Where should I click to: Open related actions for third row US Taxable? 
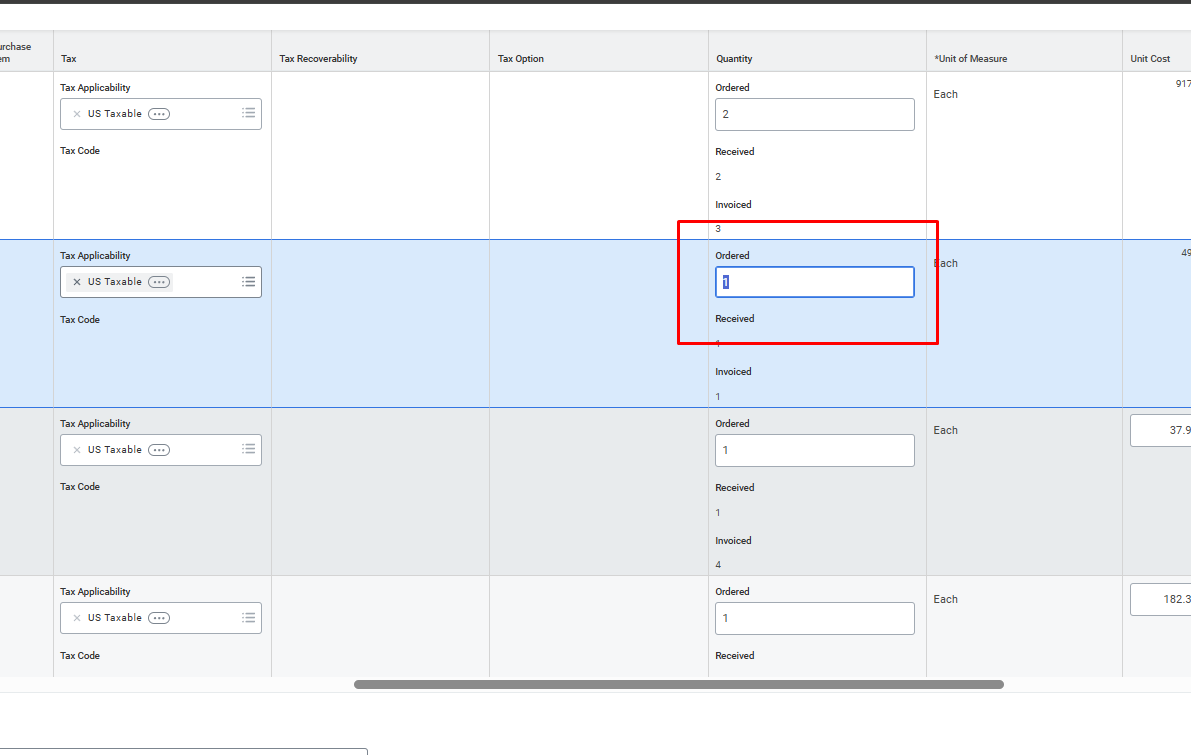click(159, 450)
